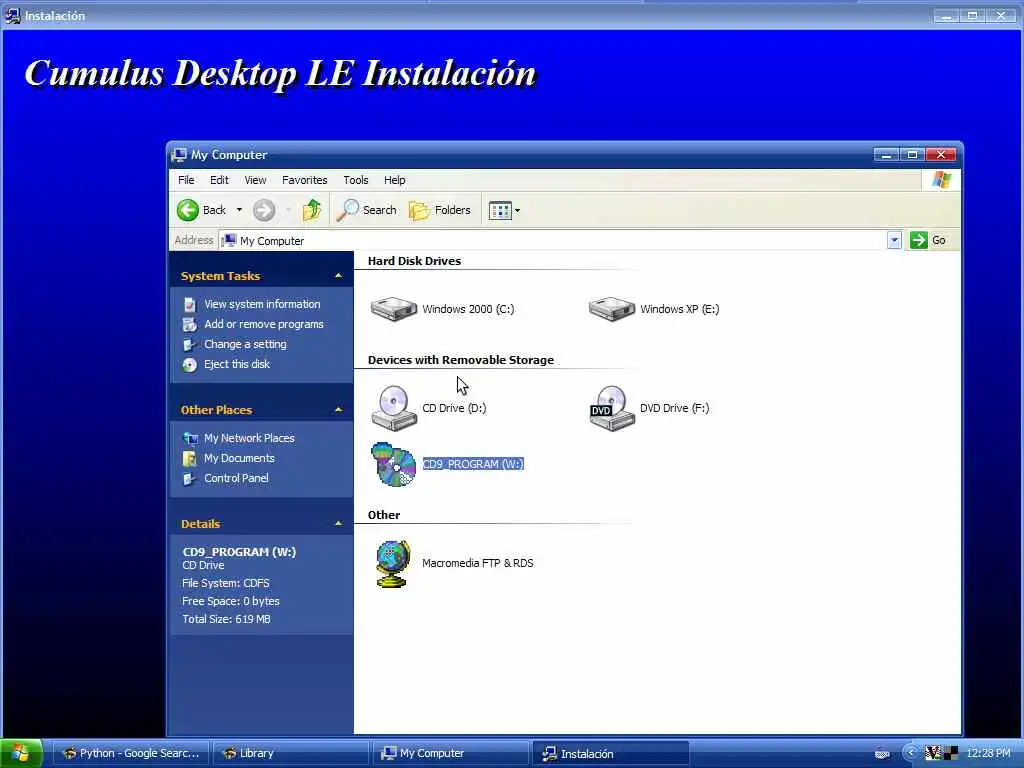Expand hidden system tray icons

[x=910, y=753]
